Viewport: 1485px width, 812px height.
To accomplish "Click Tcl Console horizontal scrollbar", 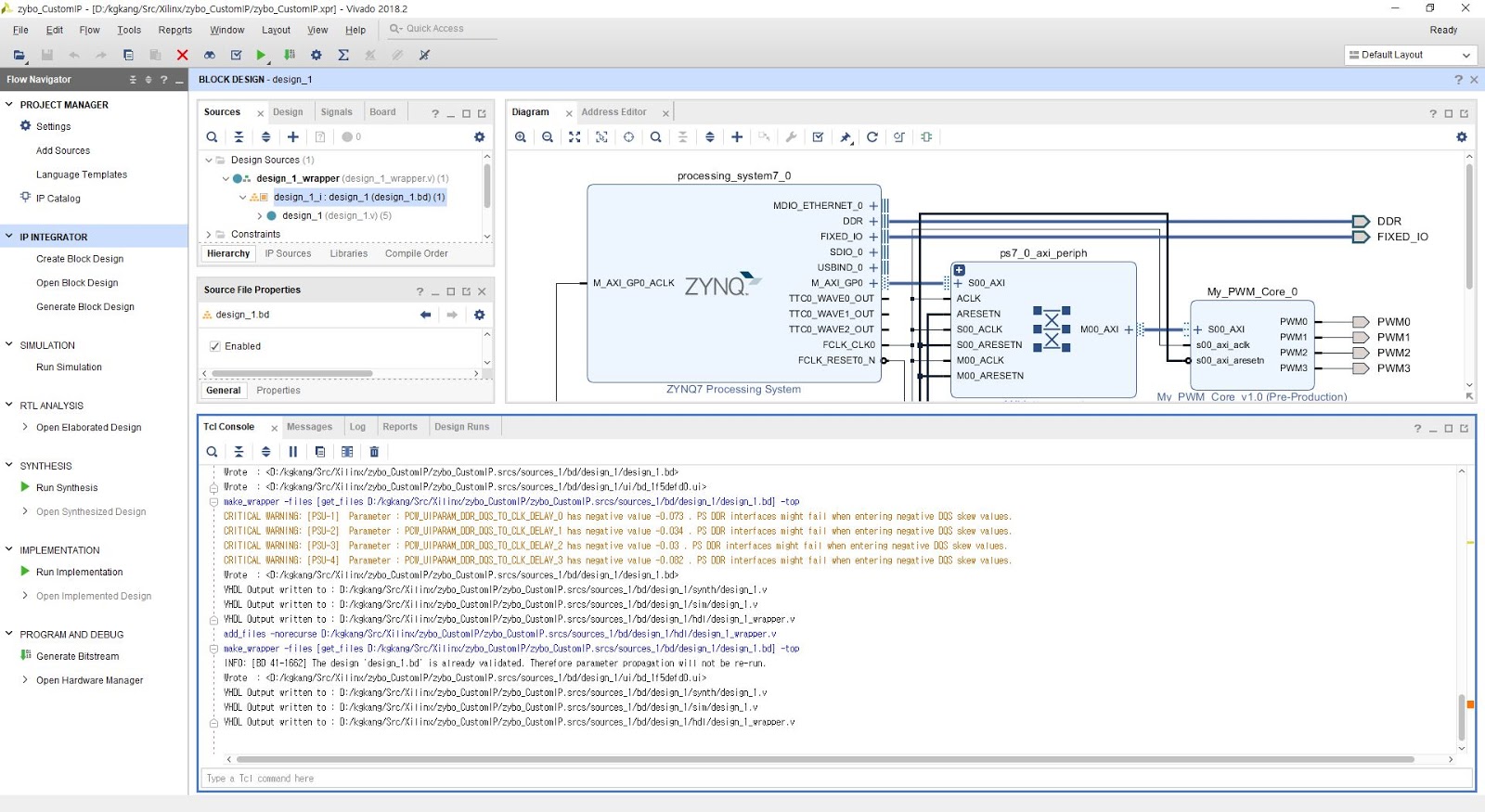I will pos(824,759).
